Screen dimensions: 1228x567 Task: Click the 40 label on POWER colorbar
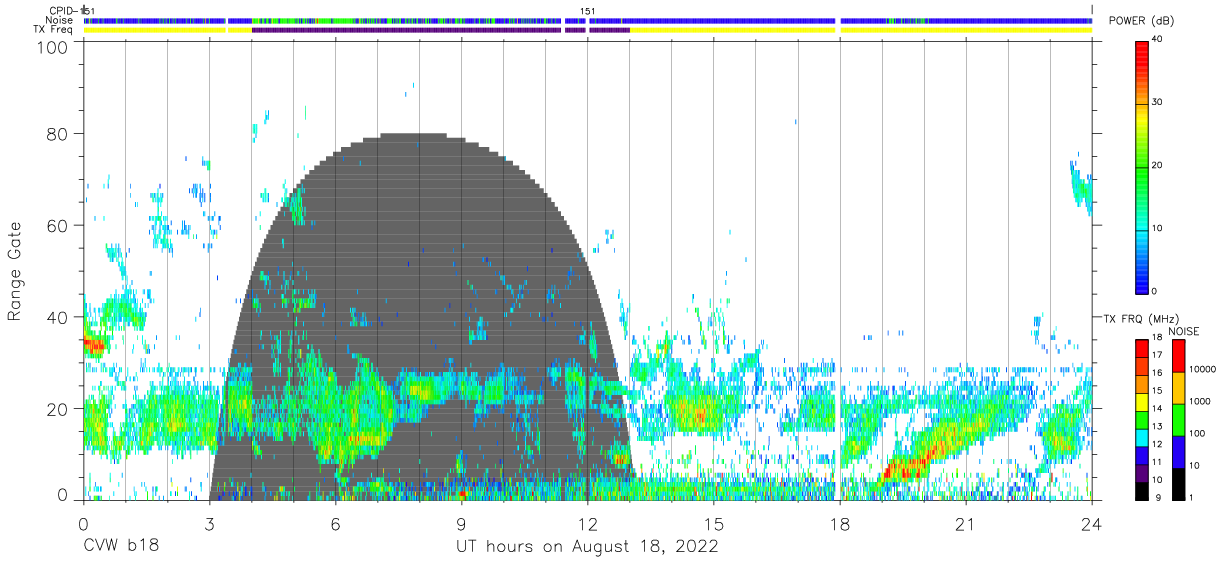pyautogui.click(x=1158, y=39)
